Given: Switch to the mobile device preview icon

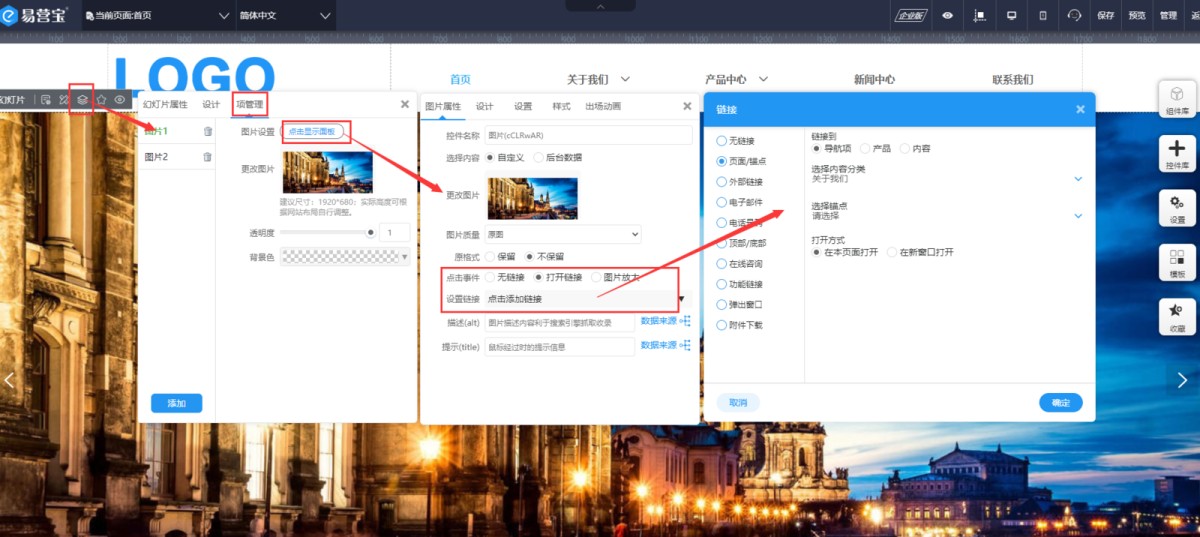Looking at the screenshot, I should pyautogui.click(x=1043, y=15).
